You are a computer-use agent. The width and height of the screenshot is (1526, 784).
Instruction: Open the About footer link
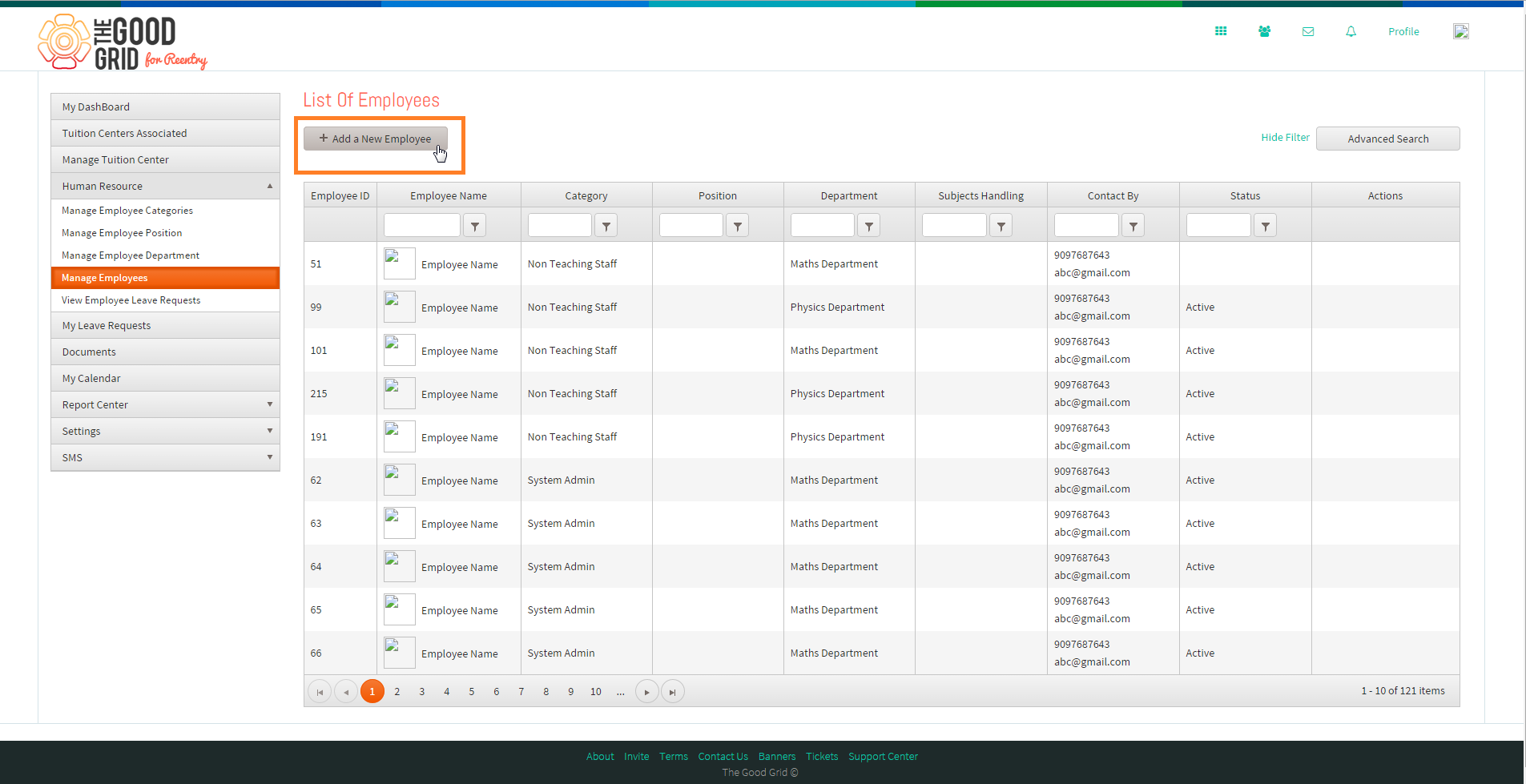[600, 757]
